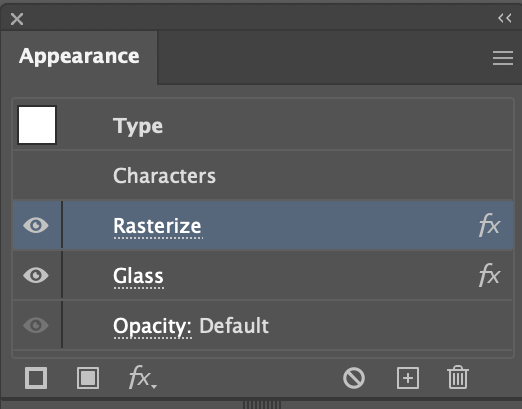Click the Clear Appearance icon
The image size is (522, 409).
(x=354, y=378)
